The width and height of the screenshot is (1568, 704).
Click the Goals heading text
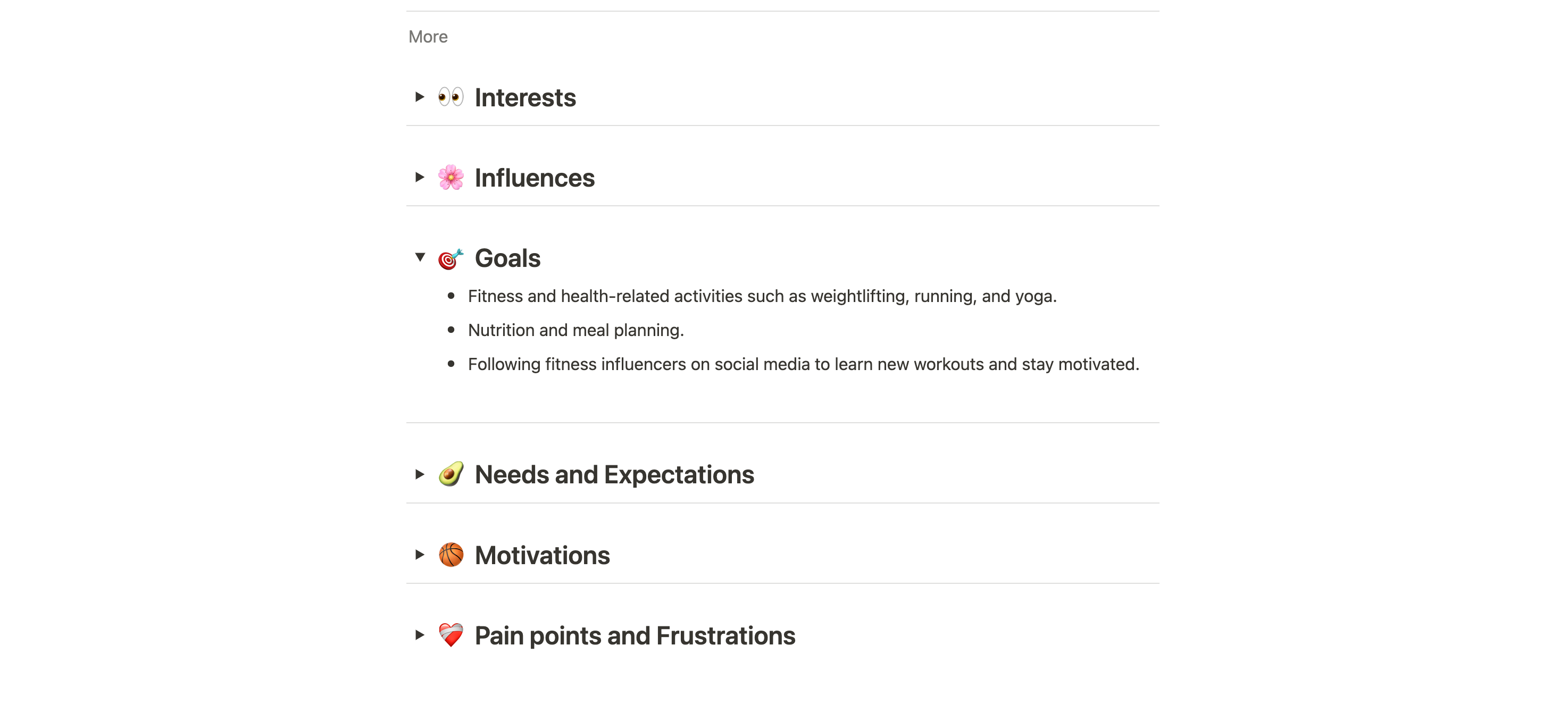pyautogui.click(x=507, y=258)
